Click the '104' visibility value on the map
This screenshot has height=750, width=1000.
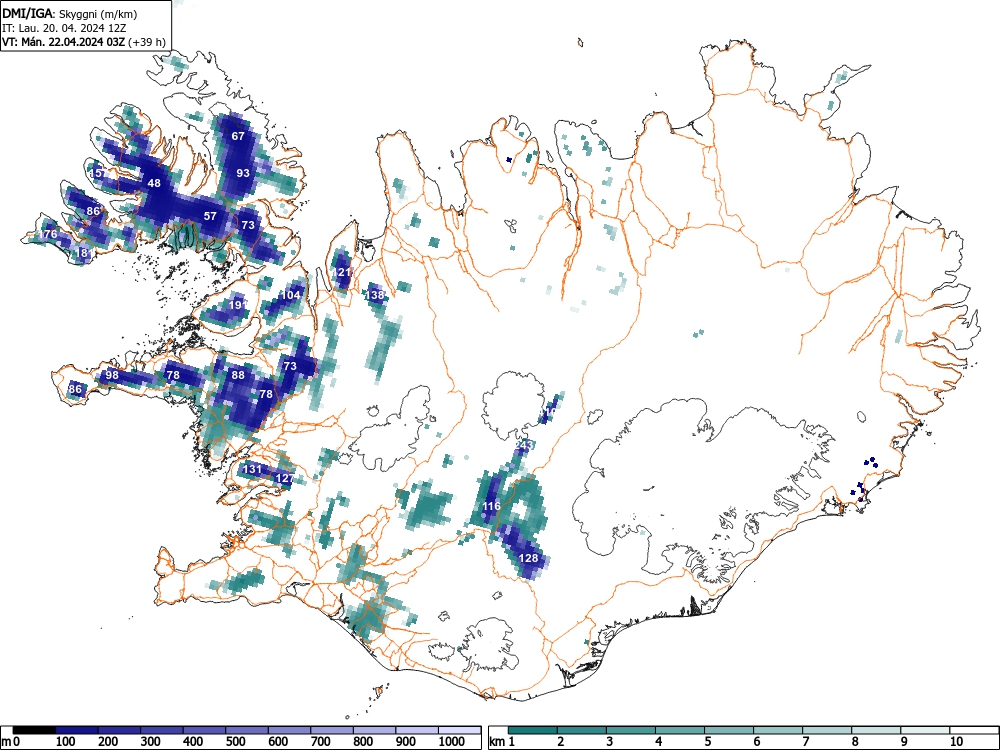click(291, 295)
